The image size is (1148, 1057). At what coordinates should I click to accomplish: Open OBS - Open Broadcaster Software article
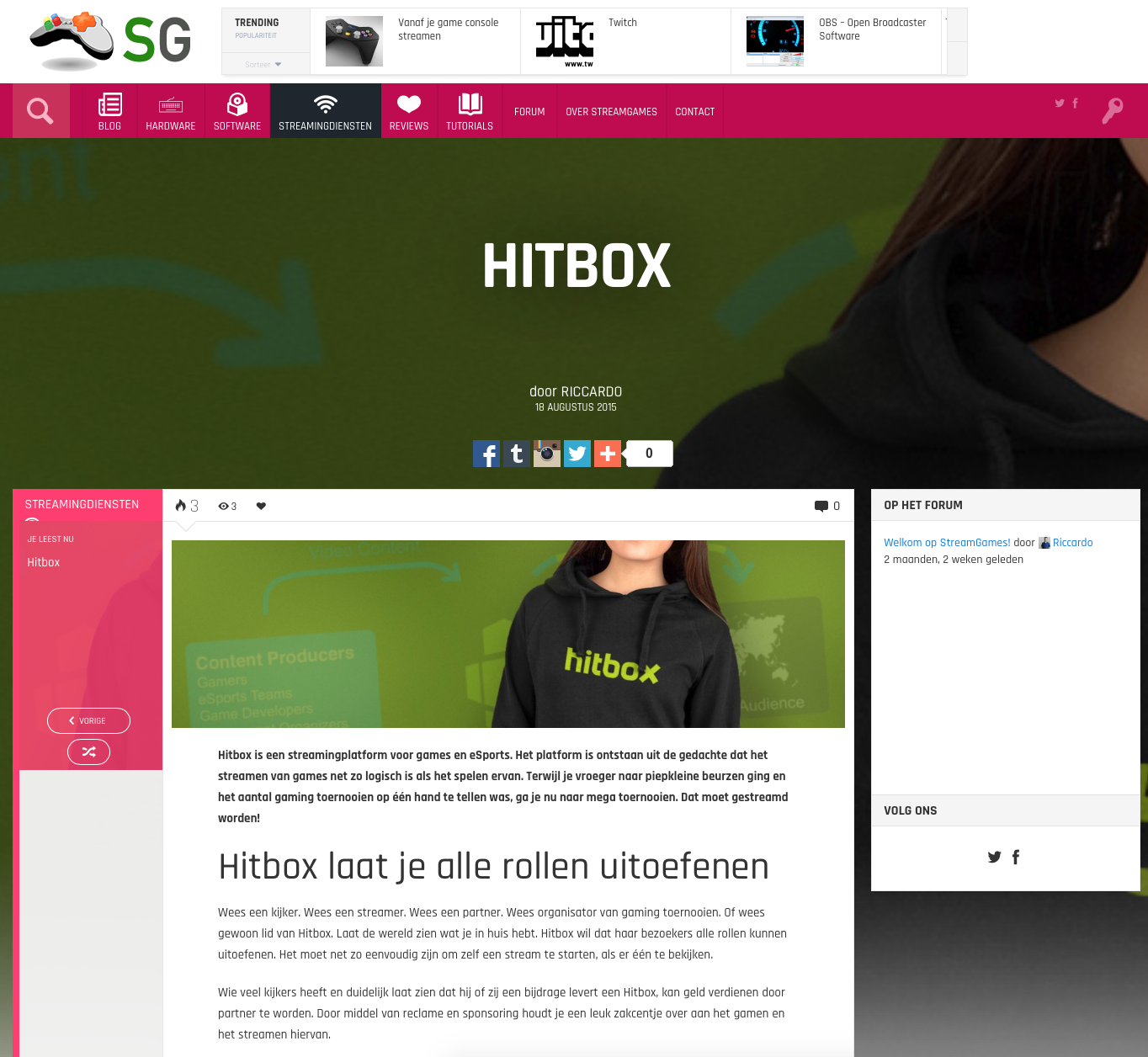(873, 29)
